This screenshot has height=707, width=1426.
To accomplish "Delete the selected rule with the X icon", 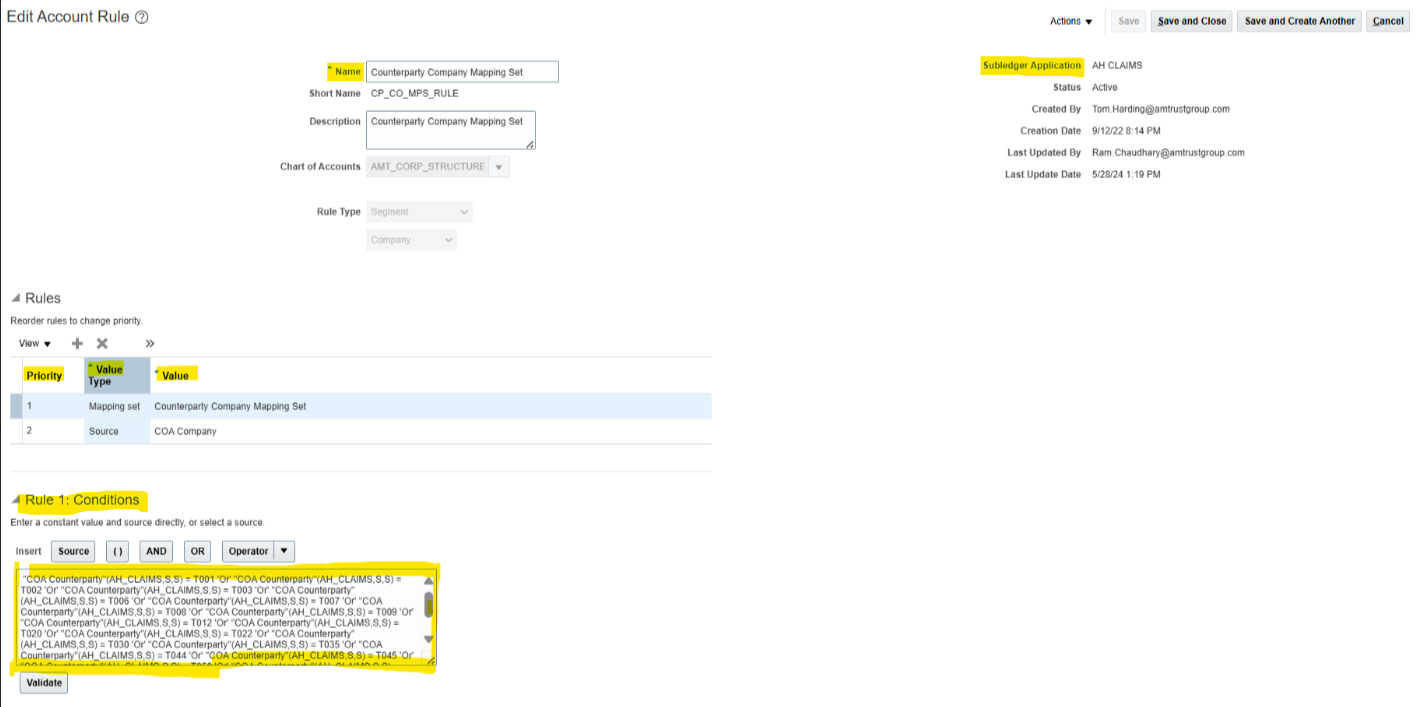I will coord(102,343).
